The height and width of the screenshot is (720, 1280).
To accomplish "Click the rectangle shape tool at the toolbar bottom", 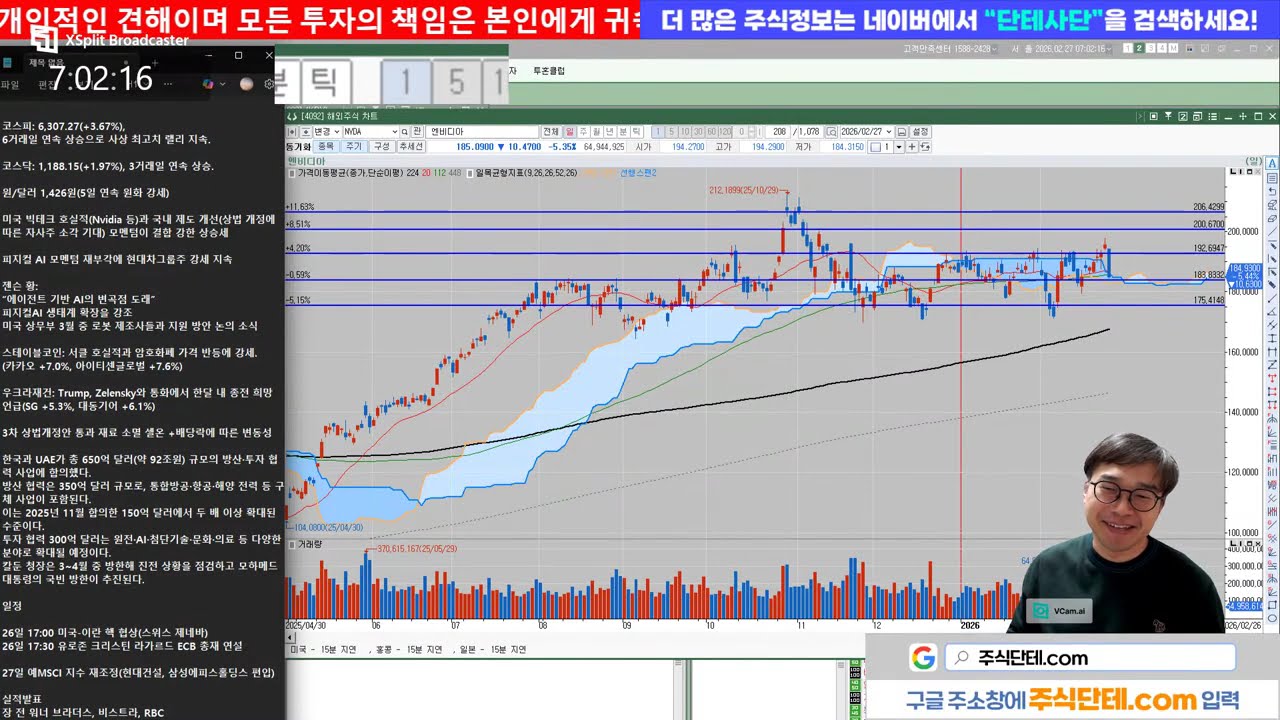I will pos(1272,605).
